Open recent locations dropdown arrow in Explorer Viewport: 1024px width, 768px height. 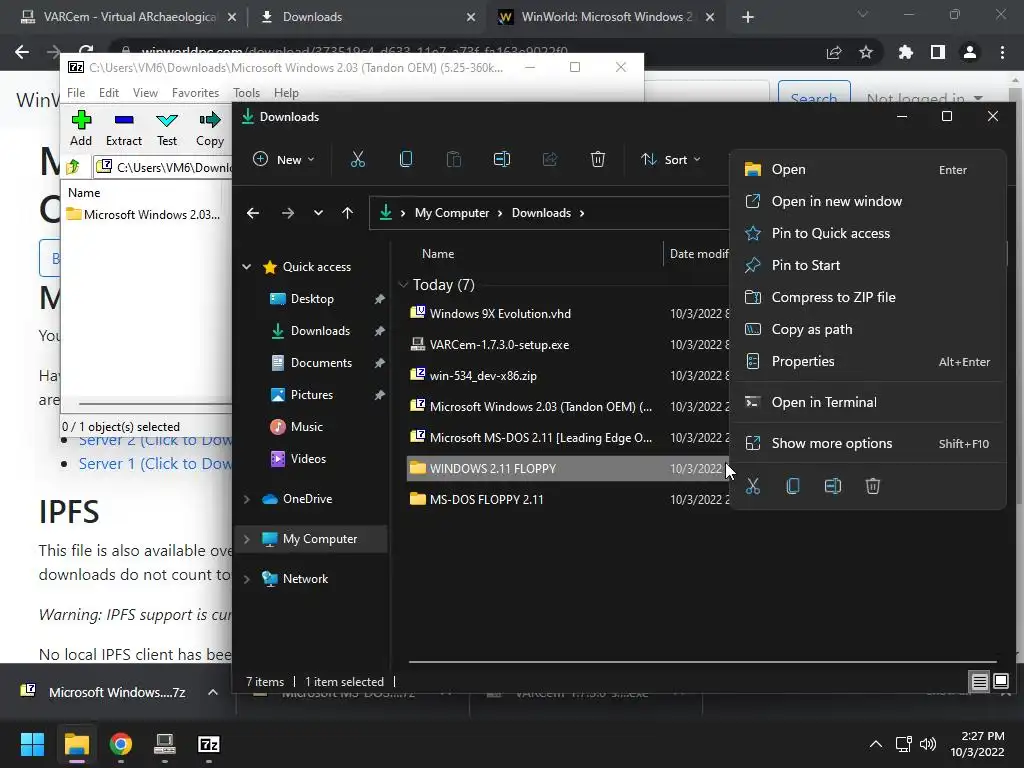[x=318, y=213]
